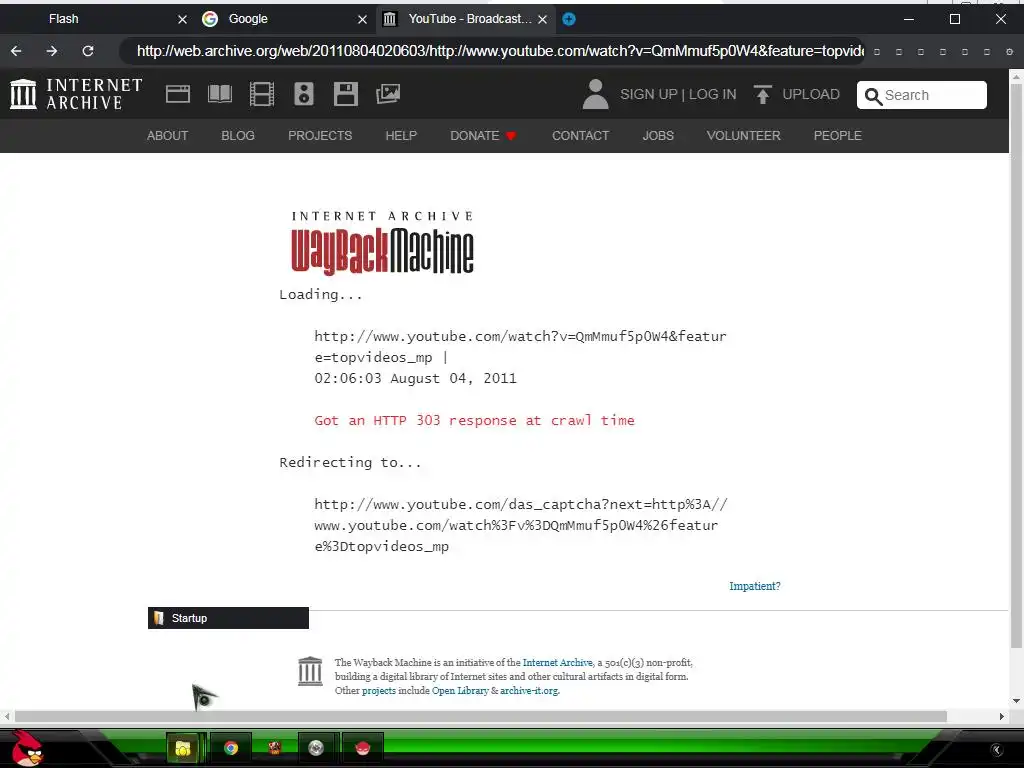Open the footer Internet Archive link
Image resolution: width=1024 pixels, height=768 pixels.
coord(558,663)
